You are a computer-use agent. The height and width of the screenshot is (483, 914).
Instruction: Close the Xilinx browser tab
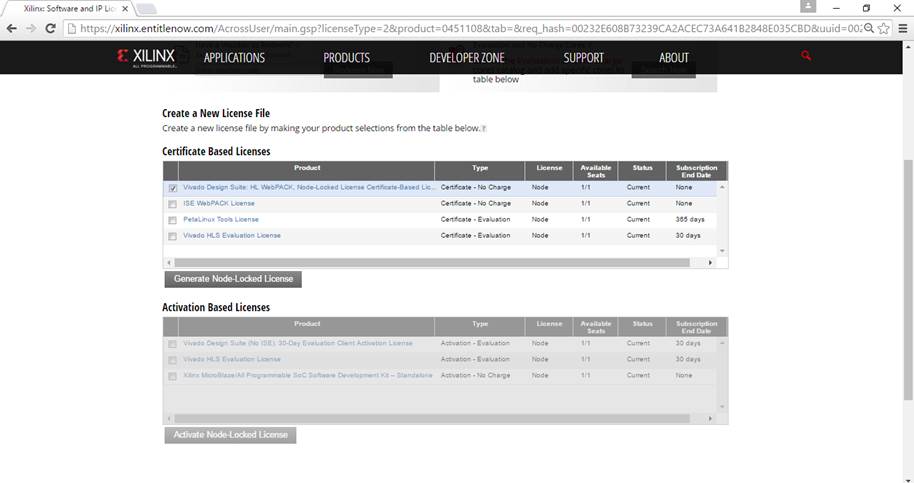point(125,9)
